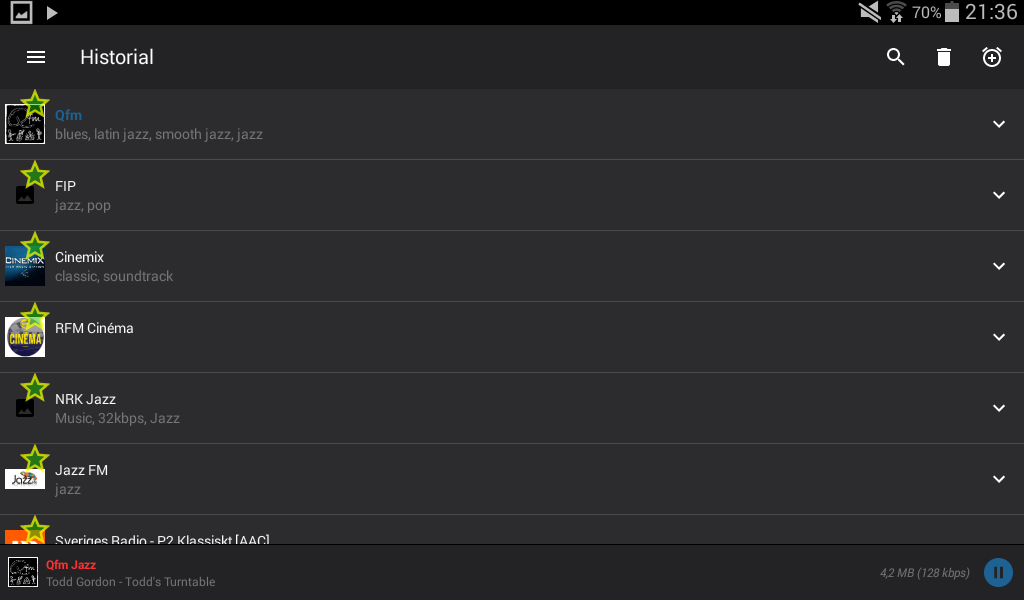Expand the Cinemix station row
Viewport: 1024px width, 600px height.
[x=999, y=266]
